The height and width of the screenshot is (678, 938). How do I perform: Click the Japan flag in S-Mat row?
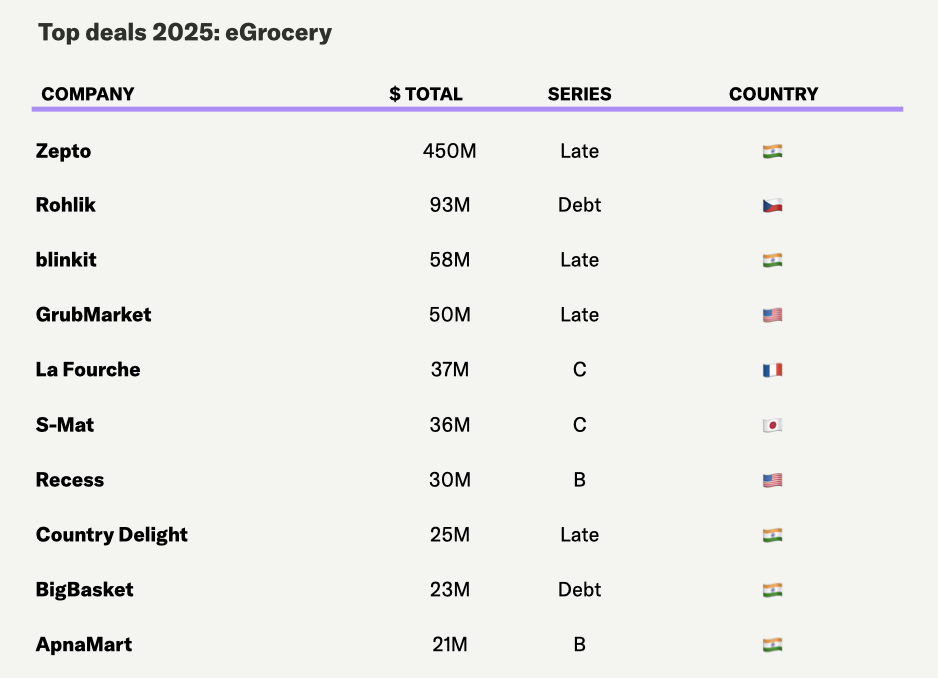point(772,425)
